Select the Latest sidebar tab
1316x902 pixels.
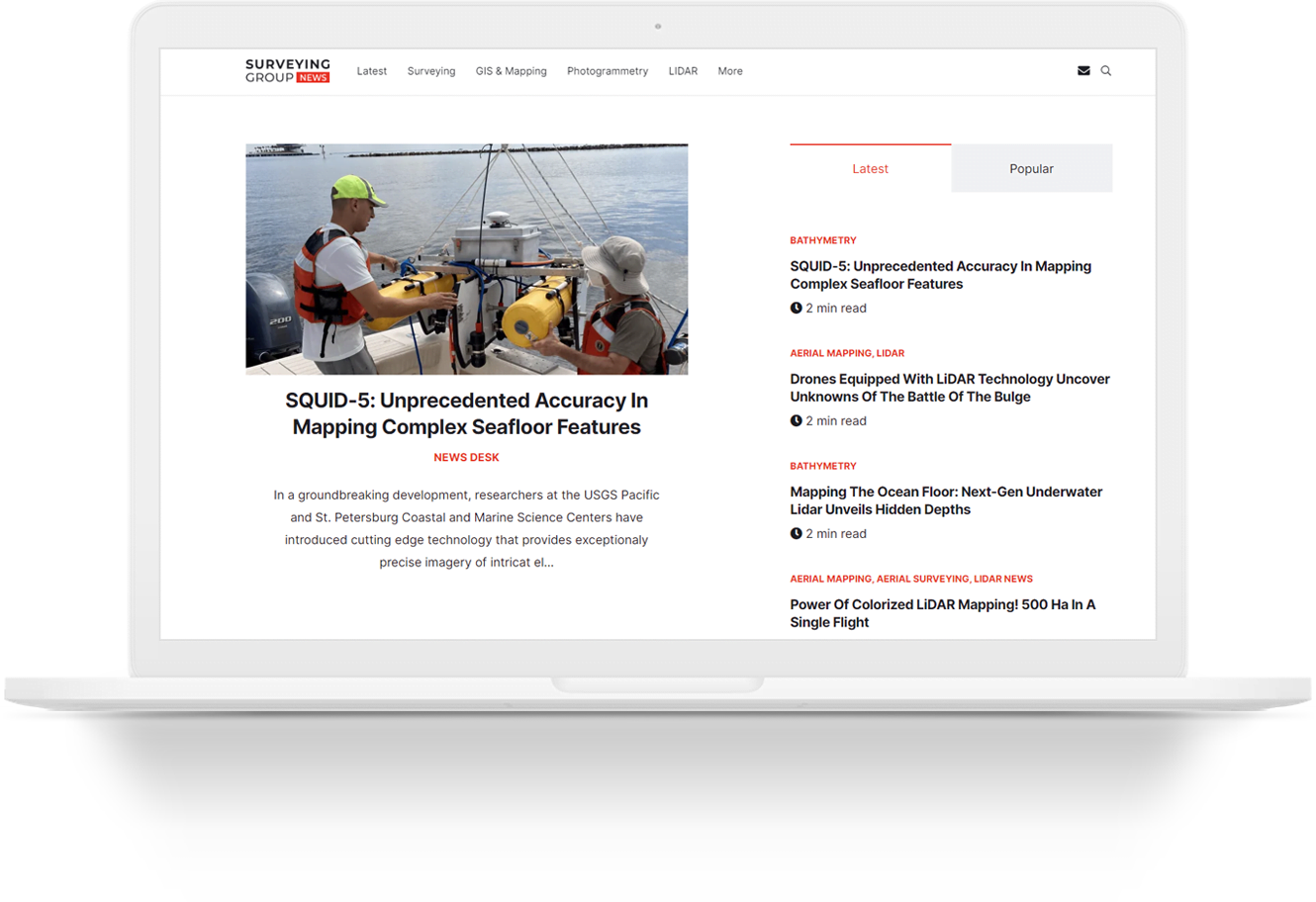870,169
